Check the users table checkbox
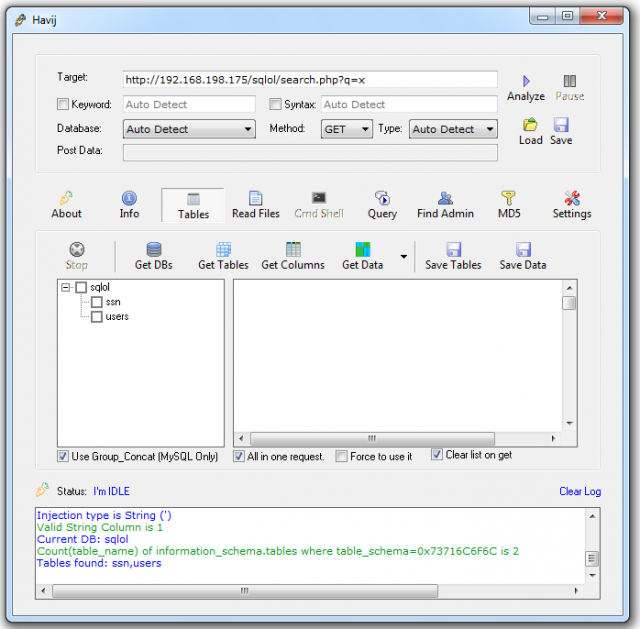The image size is (640, 629). tap(97, 317)
